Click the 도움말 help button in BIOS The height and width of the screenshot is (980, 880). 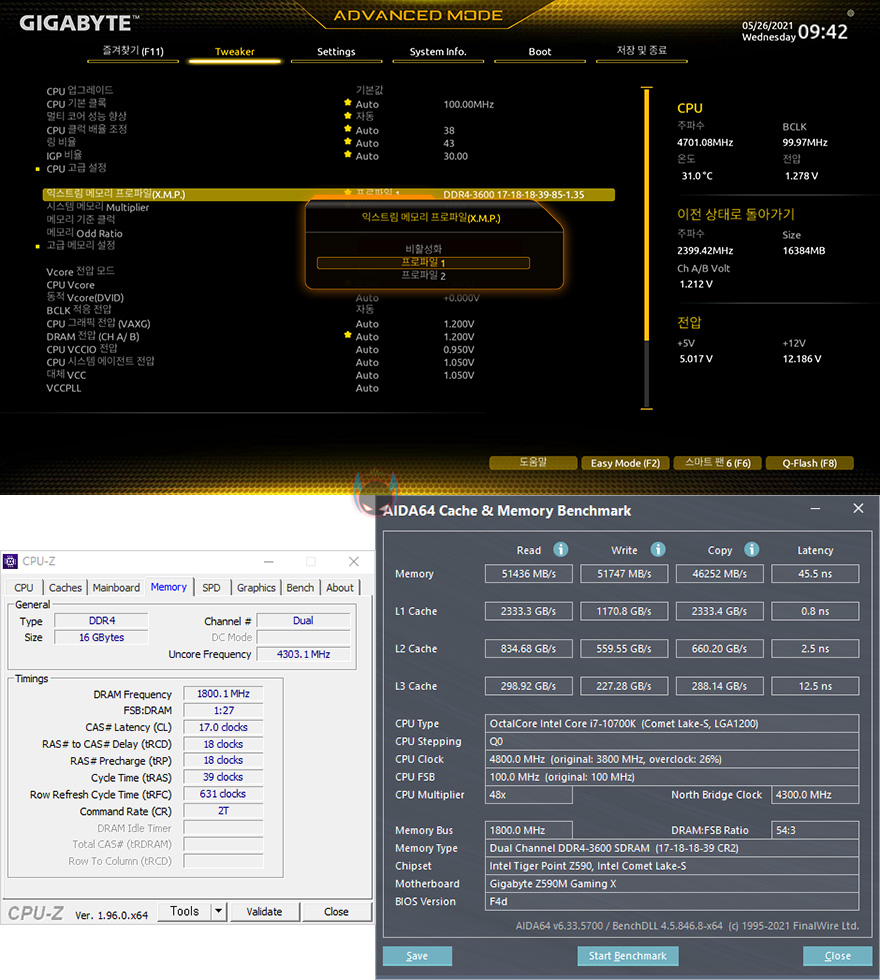click(x=533, y=462)
